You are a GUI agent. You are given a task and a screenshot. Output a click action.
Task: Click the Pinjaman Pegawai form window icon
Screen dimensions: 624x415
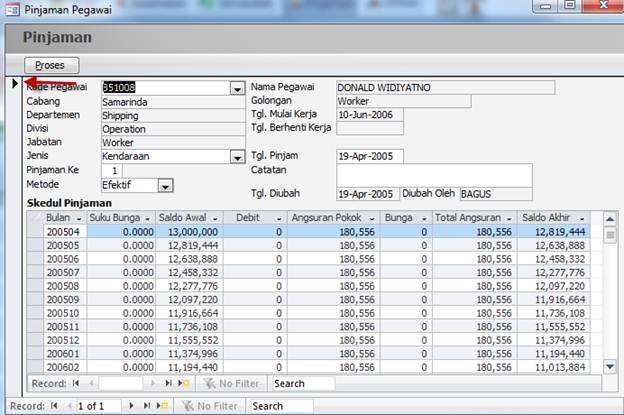click(x=12, y=10)
